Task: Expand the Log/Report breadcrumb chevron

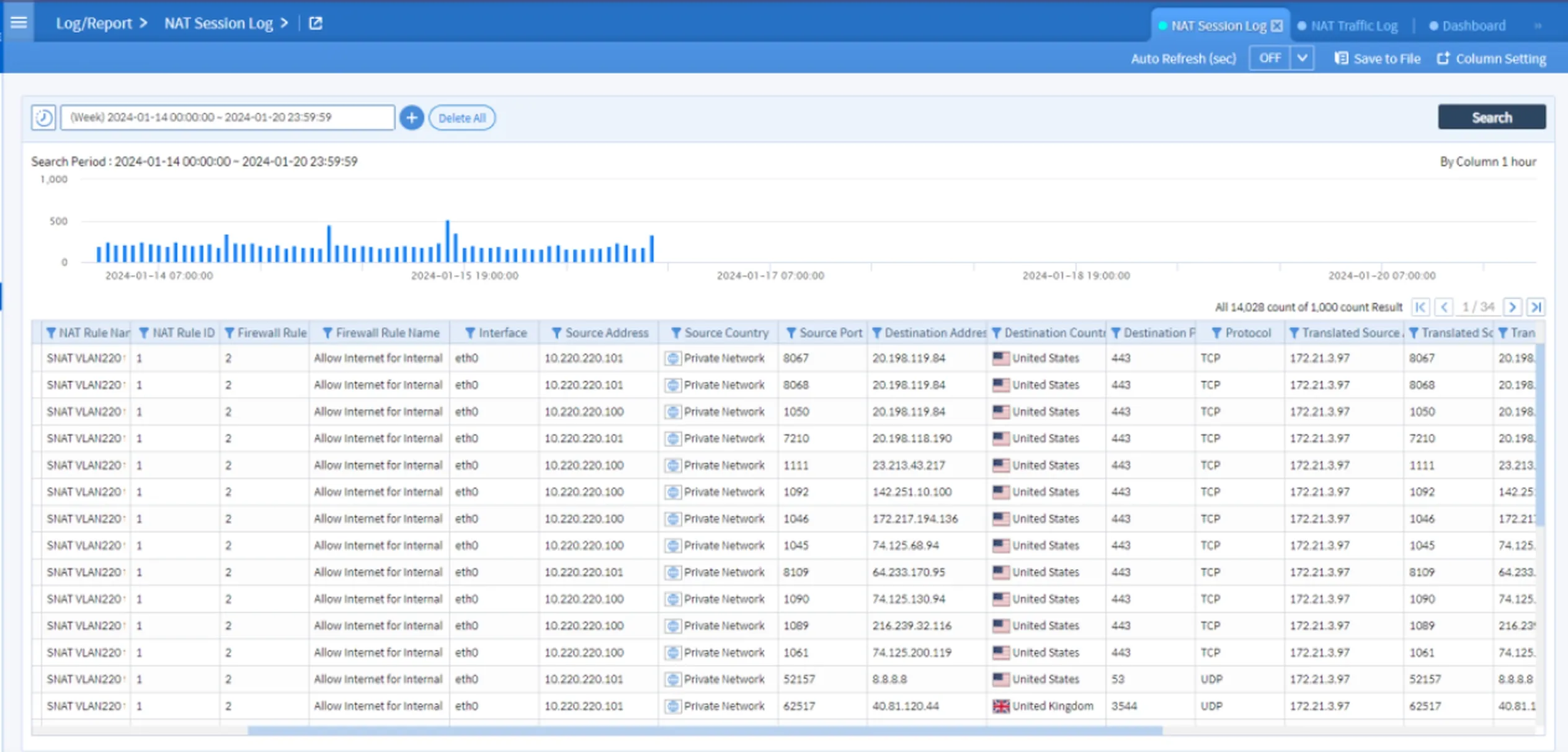Action: (x=143, y=24)
